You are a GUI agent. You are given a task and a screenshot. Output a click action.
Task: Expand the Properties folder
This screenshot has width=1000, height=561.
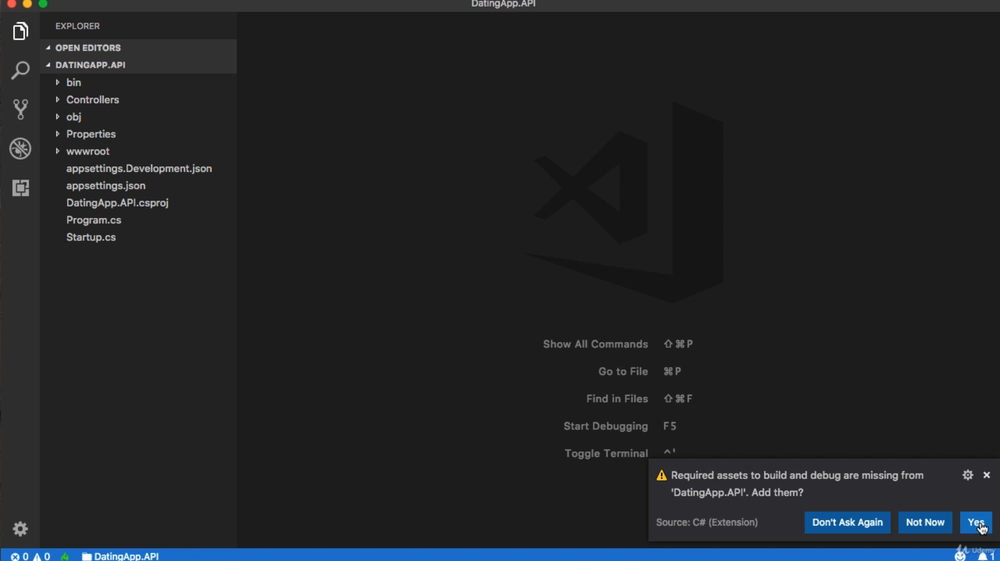point(91,134)
